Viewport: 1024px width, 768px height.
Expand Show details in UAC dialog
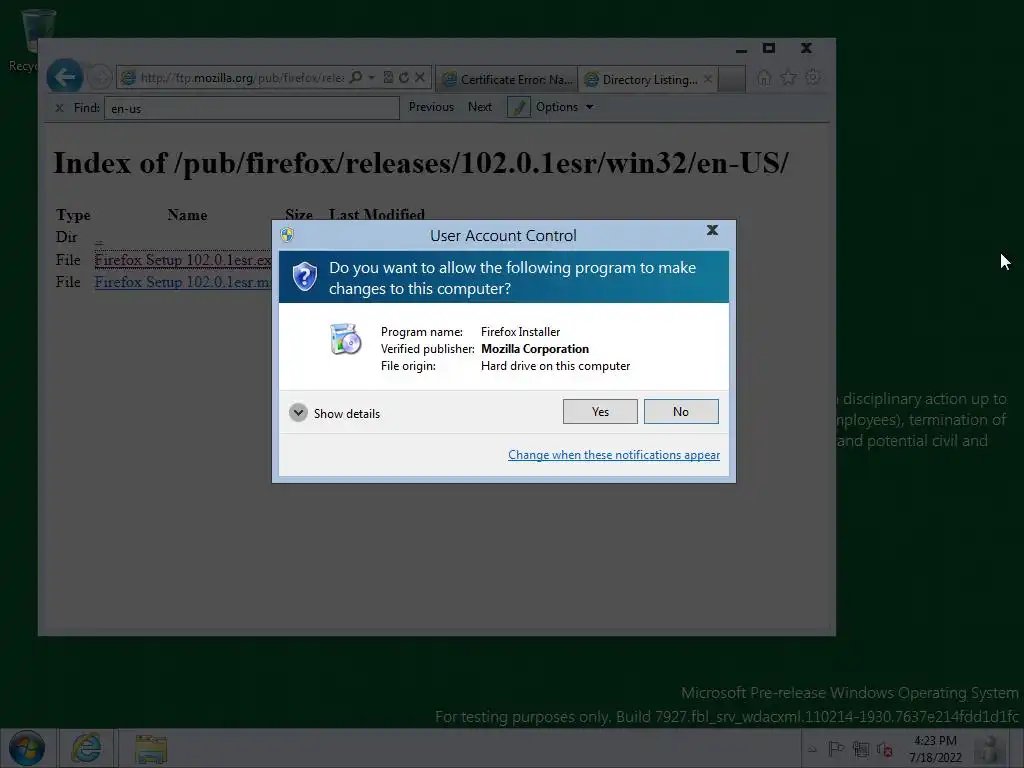tap(334, 413)
